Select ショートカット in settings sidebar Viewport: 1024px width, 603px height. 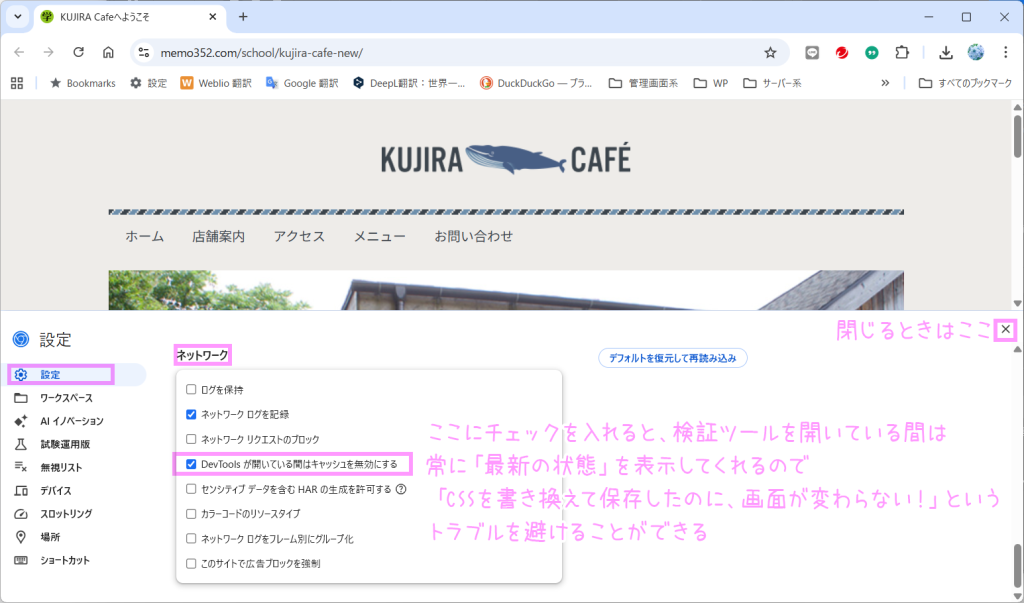tap(65, 560)
